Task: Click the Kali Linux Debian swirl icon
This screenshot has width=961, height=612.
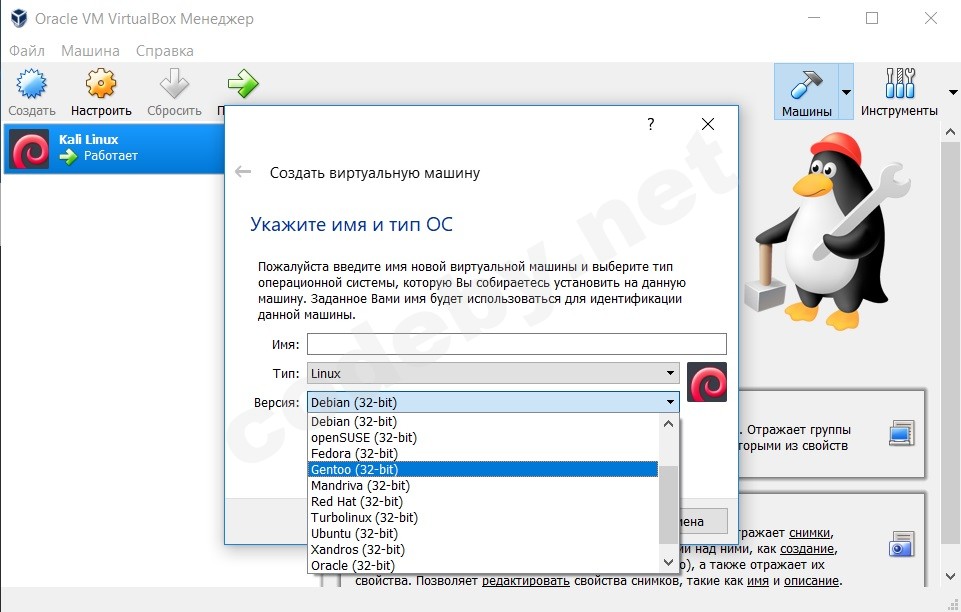Action: pos(29,149)
